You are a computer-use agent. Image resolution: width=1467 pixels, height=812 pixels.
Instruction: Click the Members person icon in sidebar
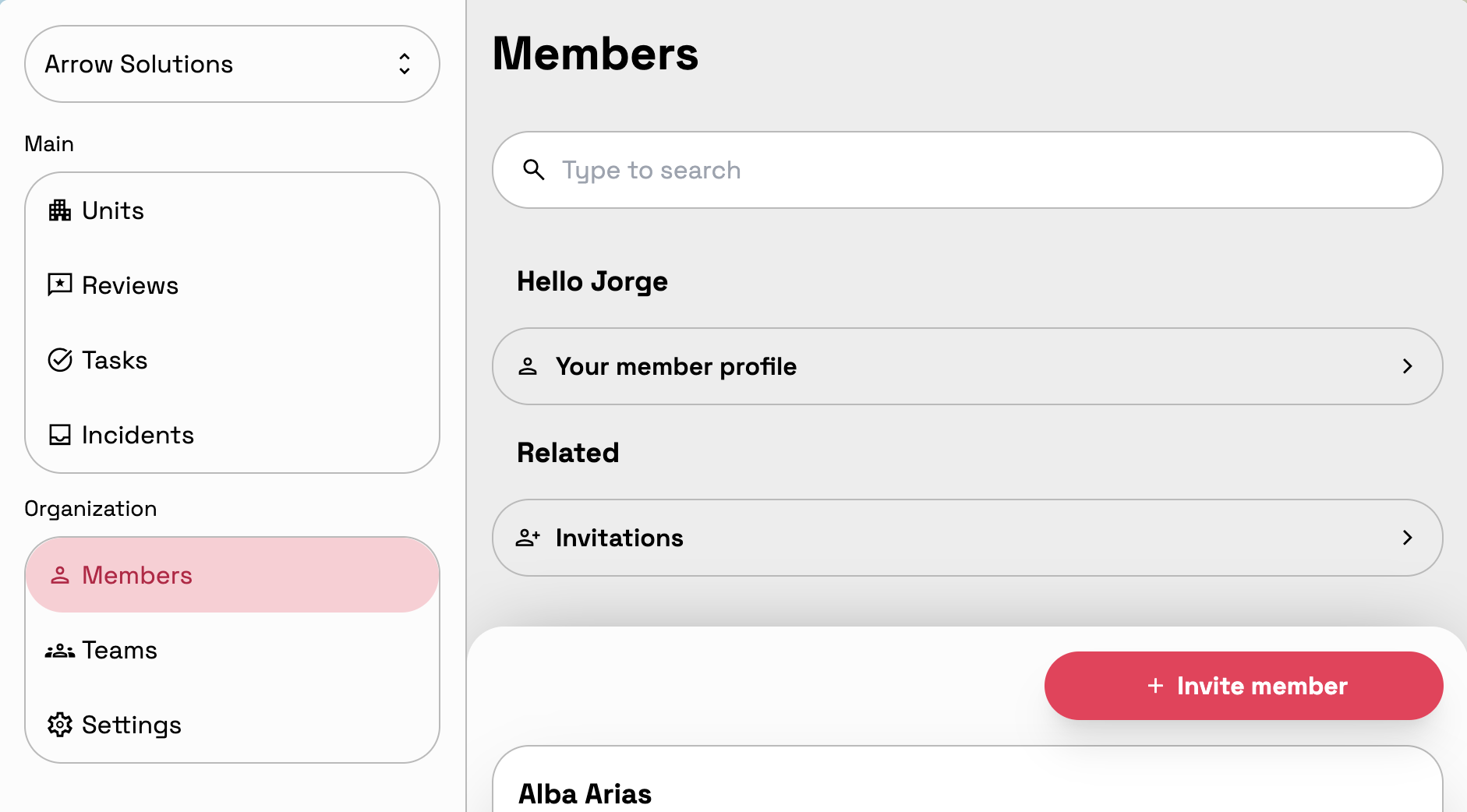coord(60,575)
